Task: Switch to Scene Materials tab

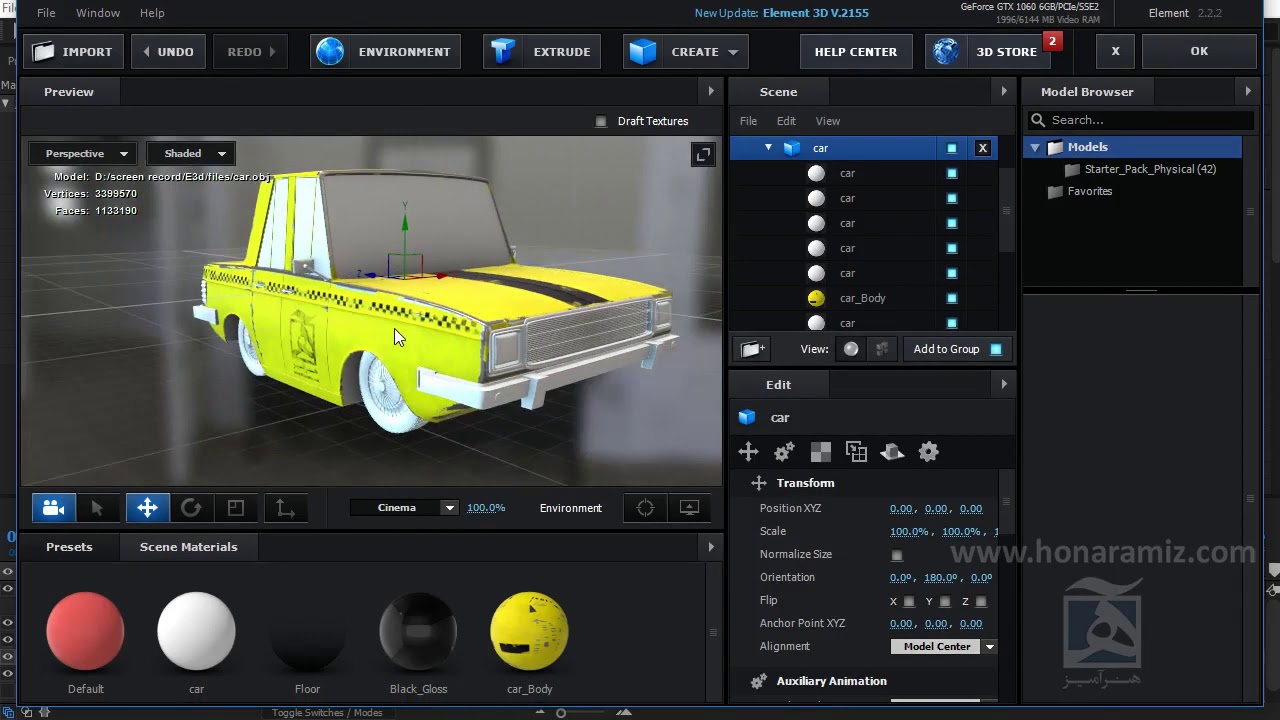Action: pos(188,547)
